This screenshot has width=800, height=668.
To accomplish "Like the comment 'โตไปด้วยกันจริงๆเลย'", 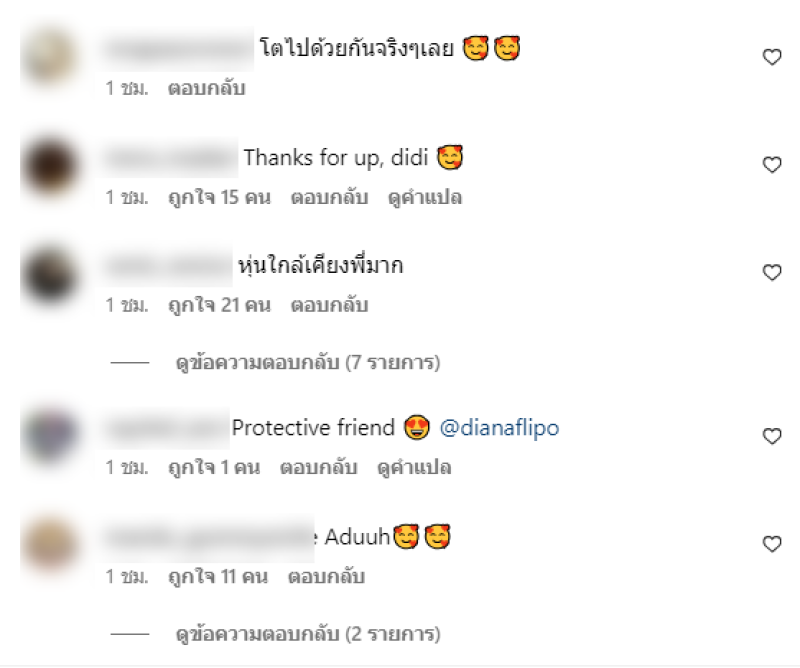I will [771, 57].
